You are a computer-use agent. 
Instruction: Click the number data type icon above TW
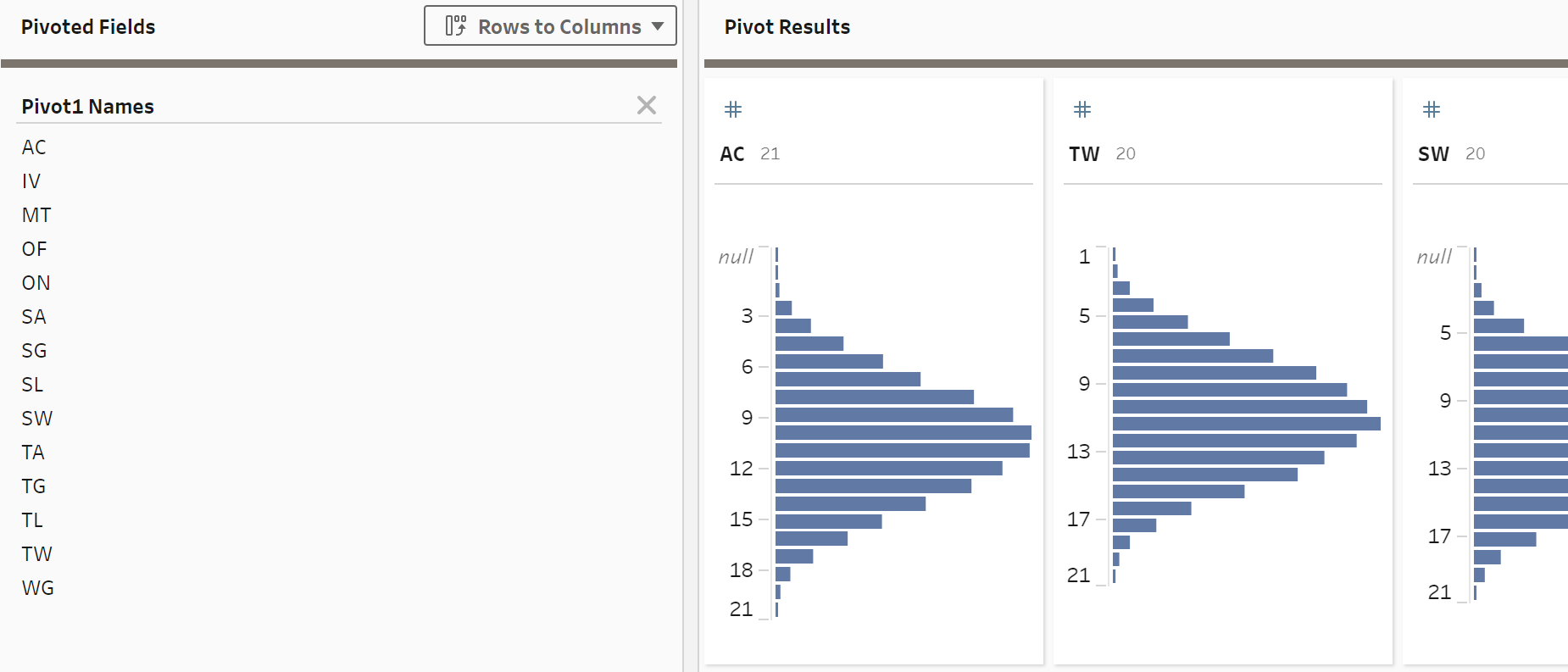pos(1082,109)
